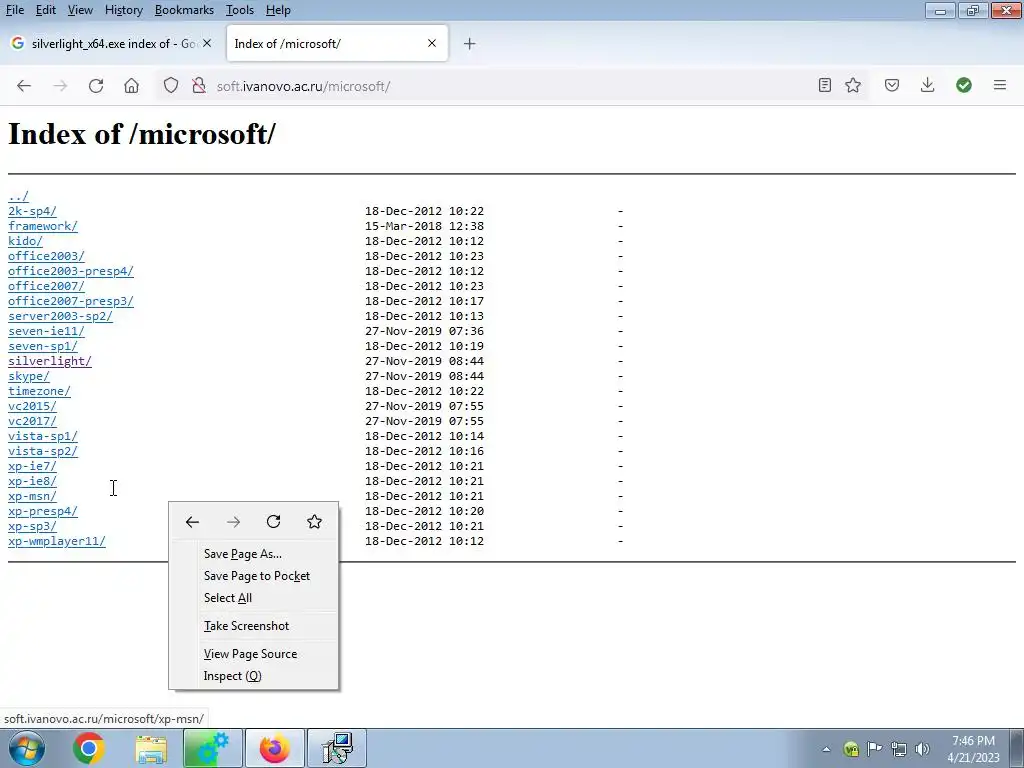
Task: Choose Save Page to Pocket
Action: (253, 576)
